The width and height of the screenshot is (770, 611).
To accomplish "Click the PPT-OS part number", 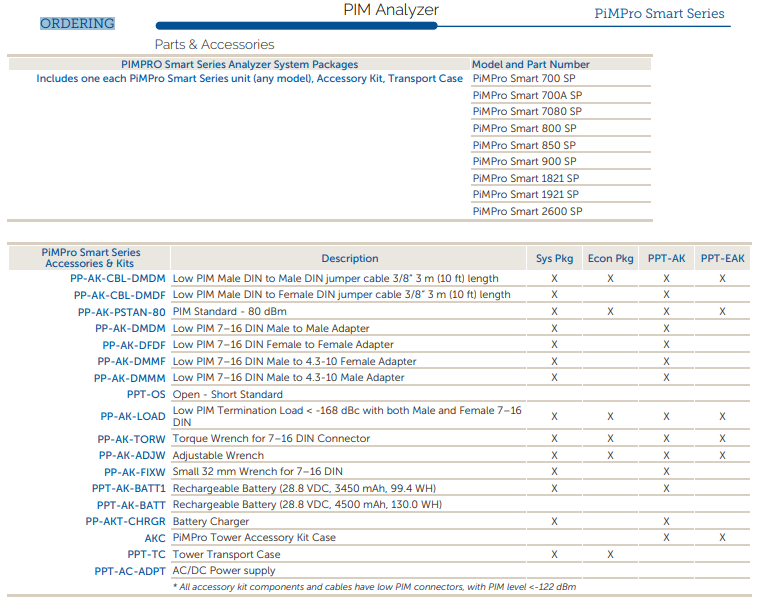I will 146,395.
